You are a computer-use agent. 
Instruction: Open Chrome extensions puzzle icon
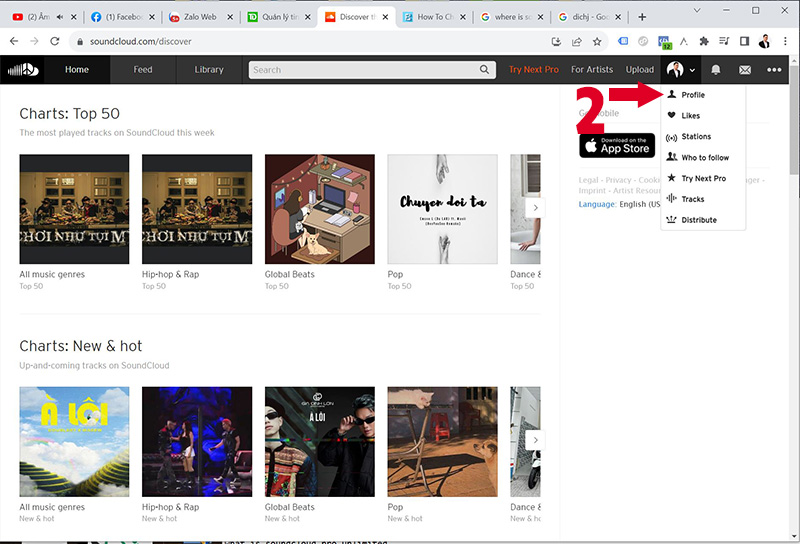pos(704,42)
